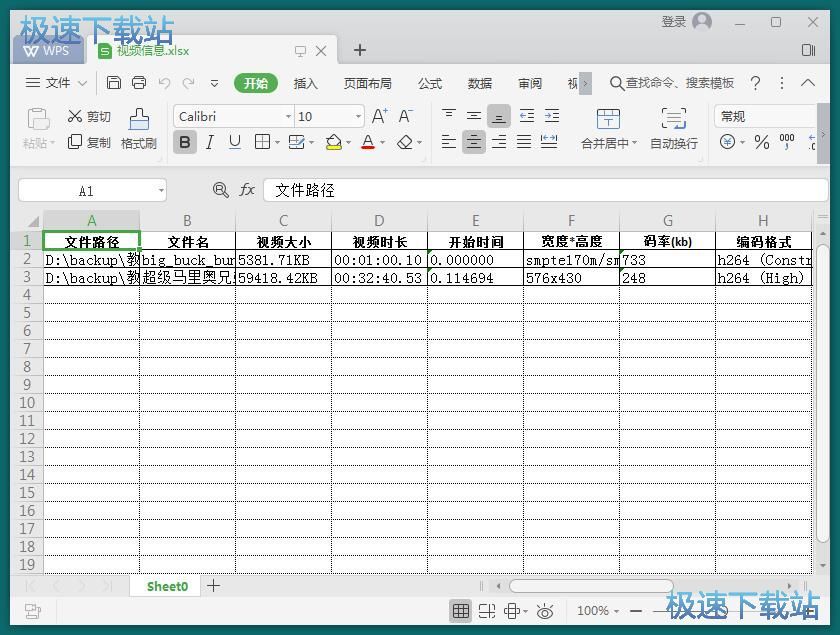Decrease font size with the A- icon
This screenshot has width=840, height=635.
point(405,116)
